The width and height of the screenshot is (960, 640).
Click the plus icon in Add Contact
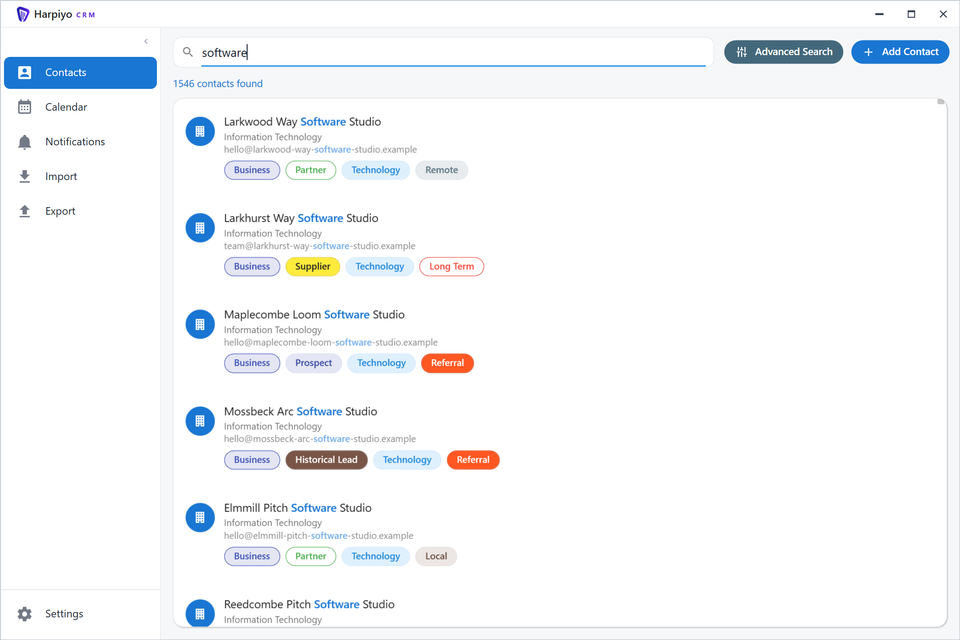868,52
